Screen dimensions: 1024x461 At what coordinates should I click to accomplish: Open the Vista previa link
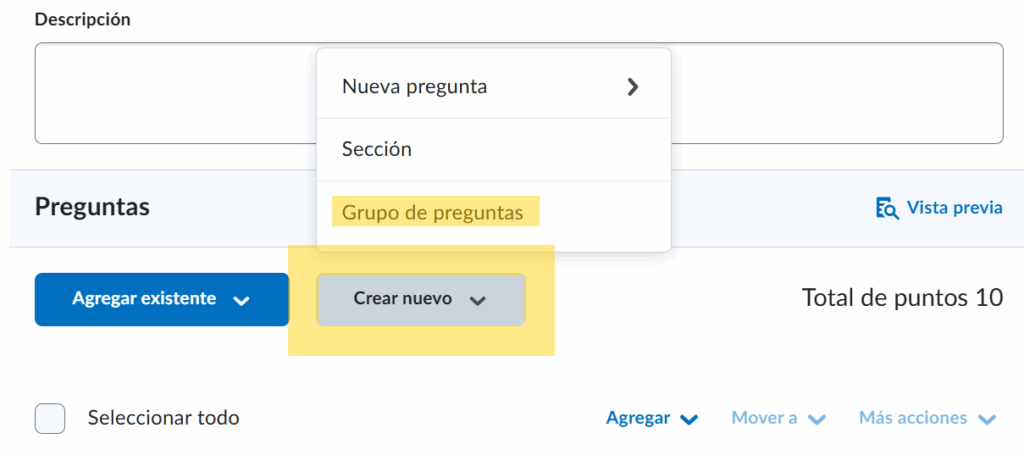pyautogui.click(x=954, y=208)
